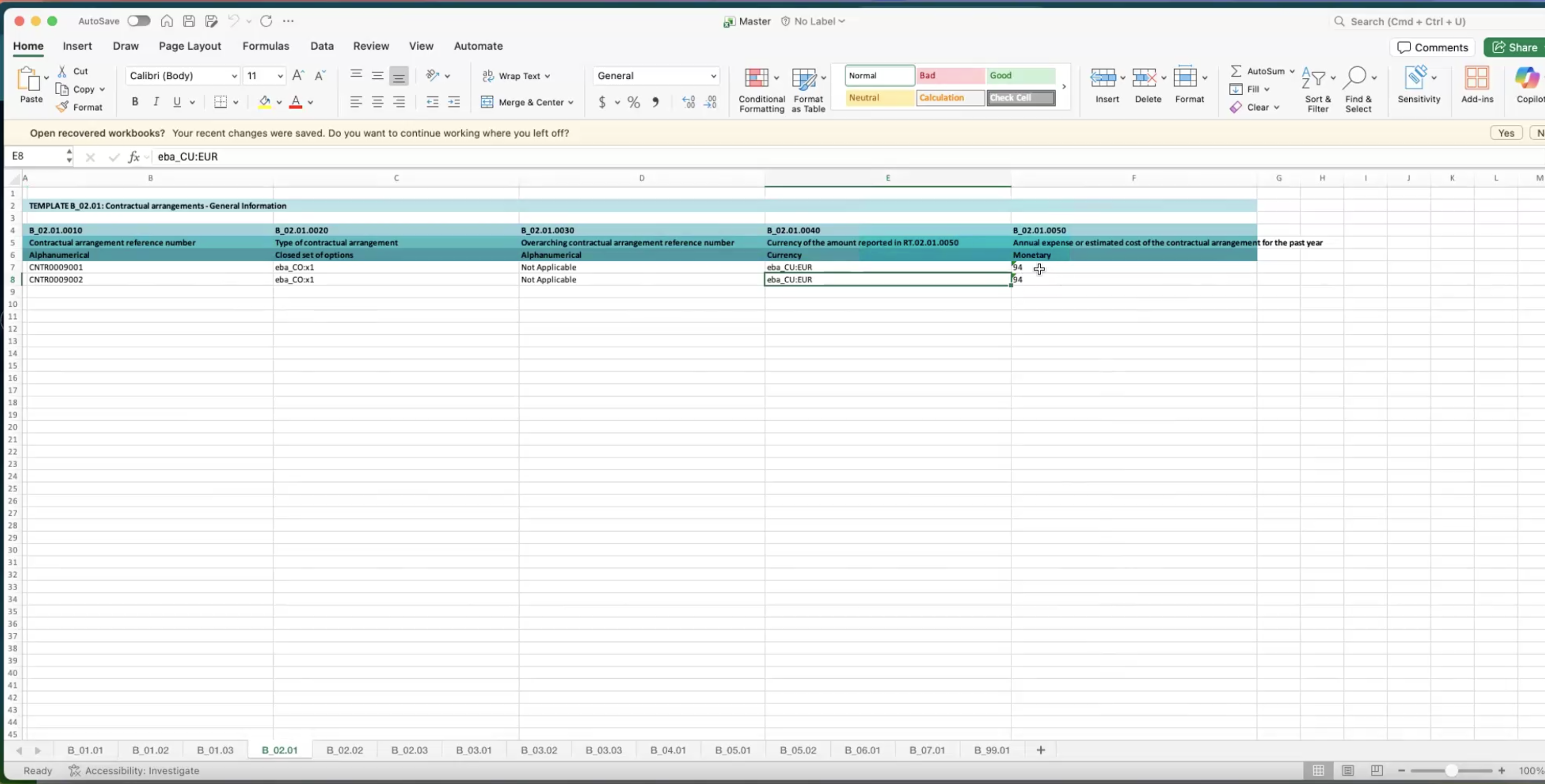The image size is (1545, 784).
Task: Toggle align text right
Action: click(399, 102)
